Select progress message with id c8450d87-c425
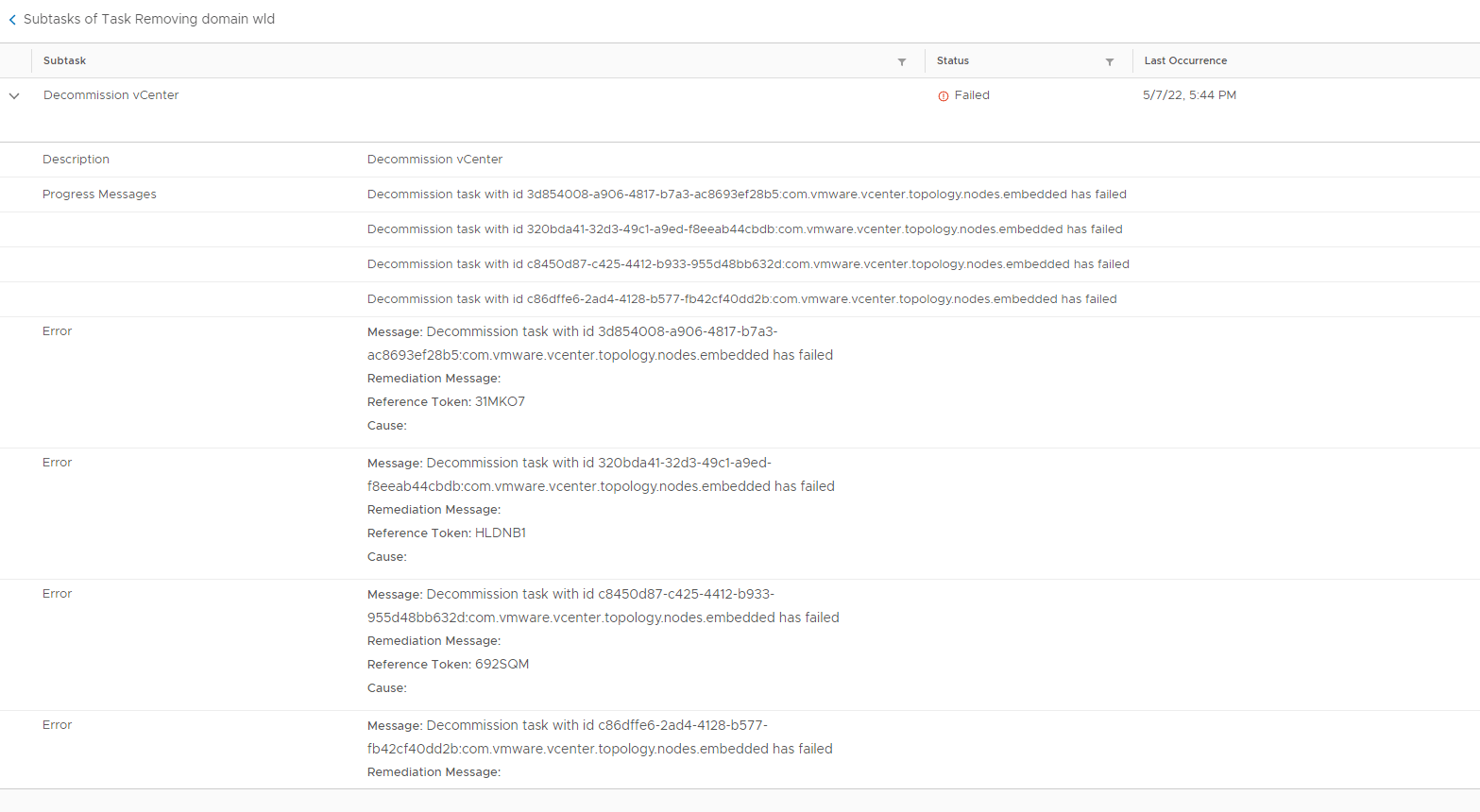The image size is (1480, 812). pyautogui.click(x=748, y=264)
